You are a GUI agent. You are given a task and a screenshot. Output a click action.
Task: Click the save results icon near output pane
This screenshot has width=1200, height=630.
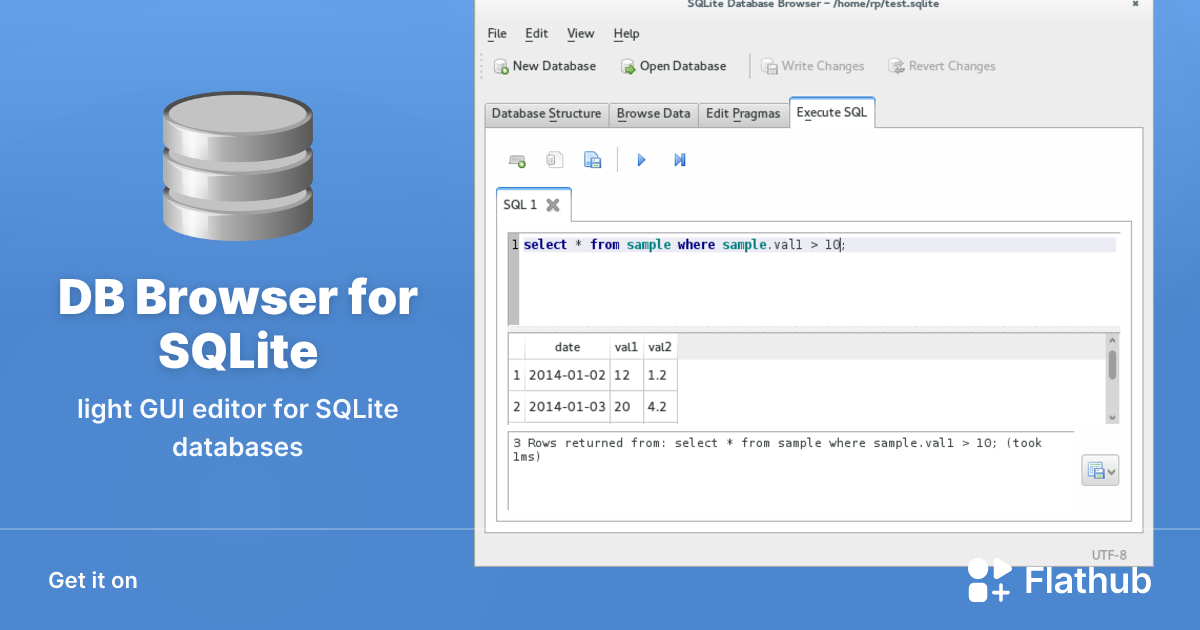click(x=1095, y=470)
